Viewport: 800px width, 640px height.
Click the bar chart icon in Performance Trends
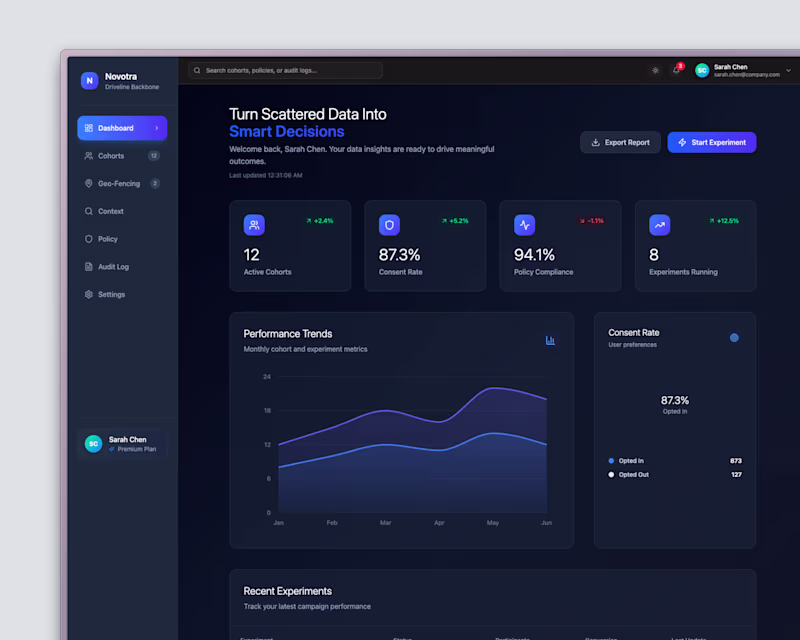550,340
